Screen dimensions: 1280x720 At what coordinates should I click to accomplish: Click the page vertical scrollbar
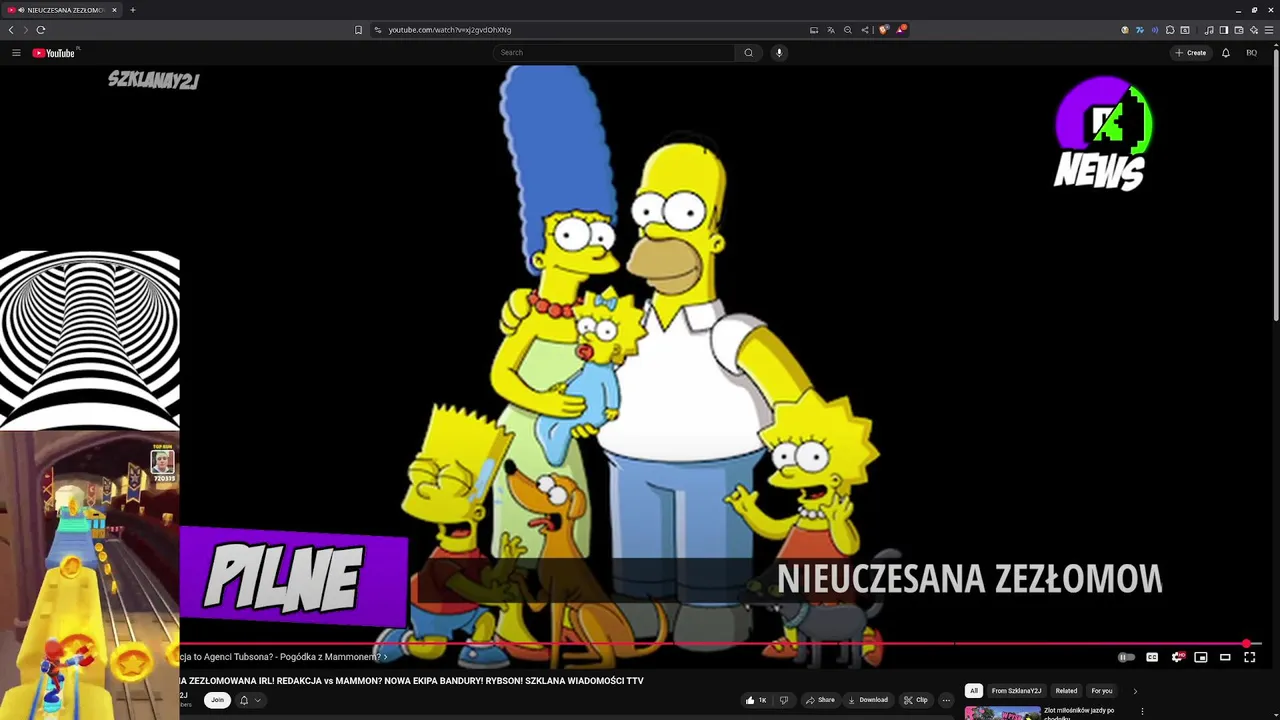(x=1276, y=184)
